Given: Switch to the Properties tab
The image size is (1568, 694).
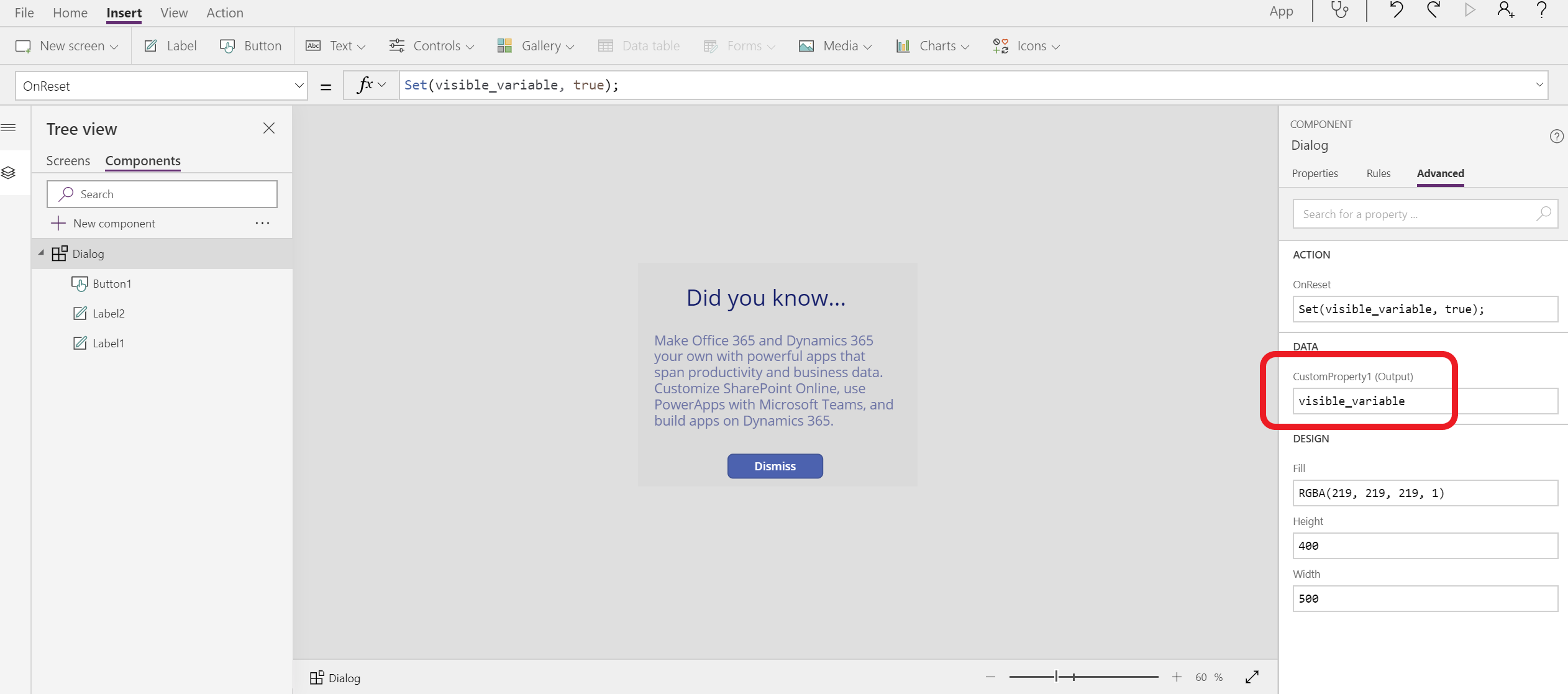Looking at the screenshot, I should tap(1315, 173).
